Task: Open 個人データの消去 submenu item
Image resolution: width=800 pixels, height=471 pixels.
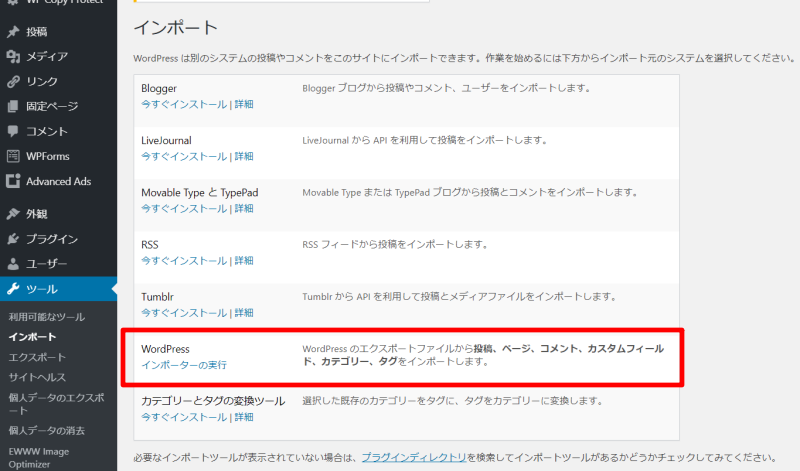Action: (46, 431)
